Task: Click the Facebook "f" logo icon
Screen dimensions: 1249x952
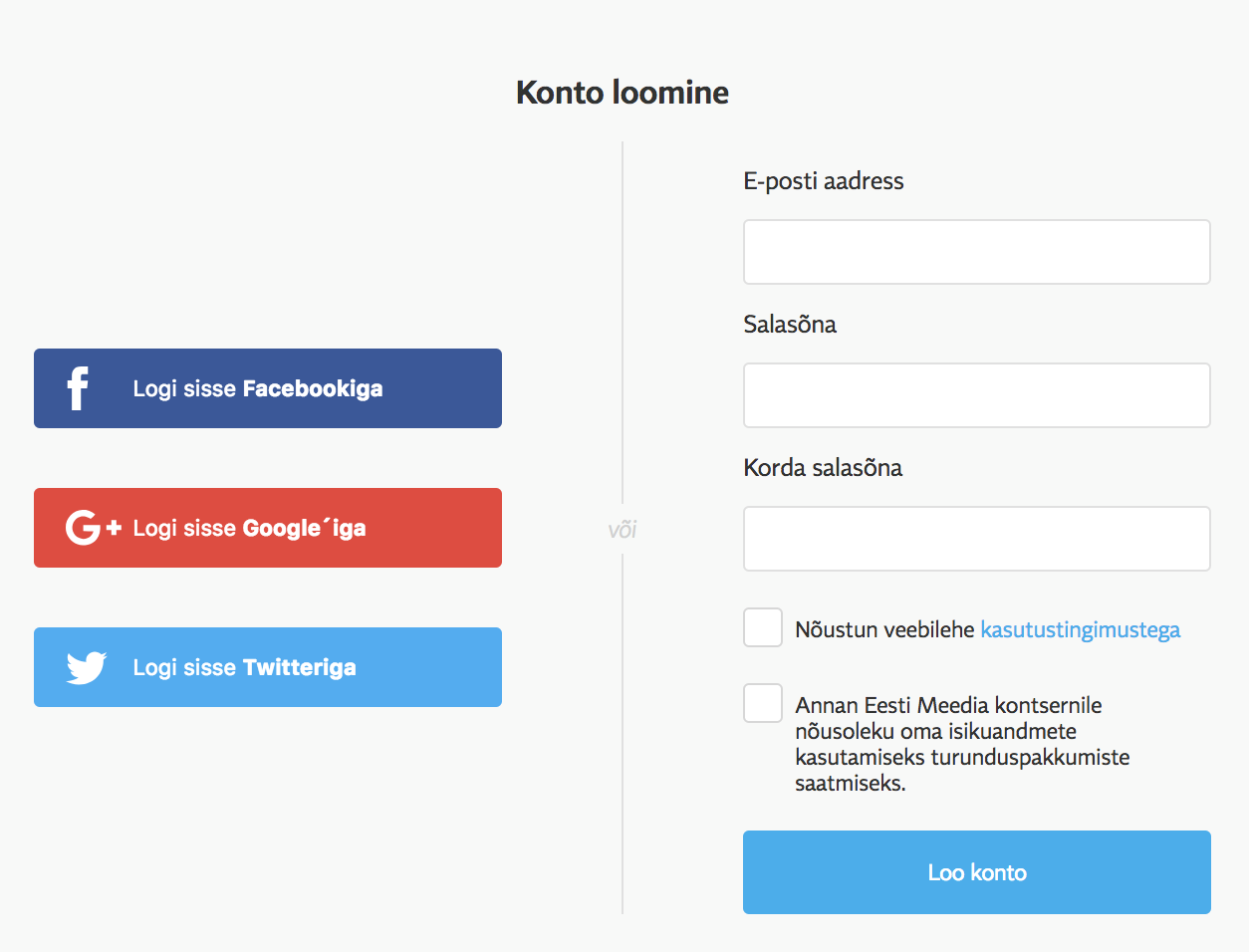Action: tap(78, 388)
